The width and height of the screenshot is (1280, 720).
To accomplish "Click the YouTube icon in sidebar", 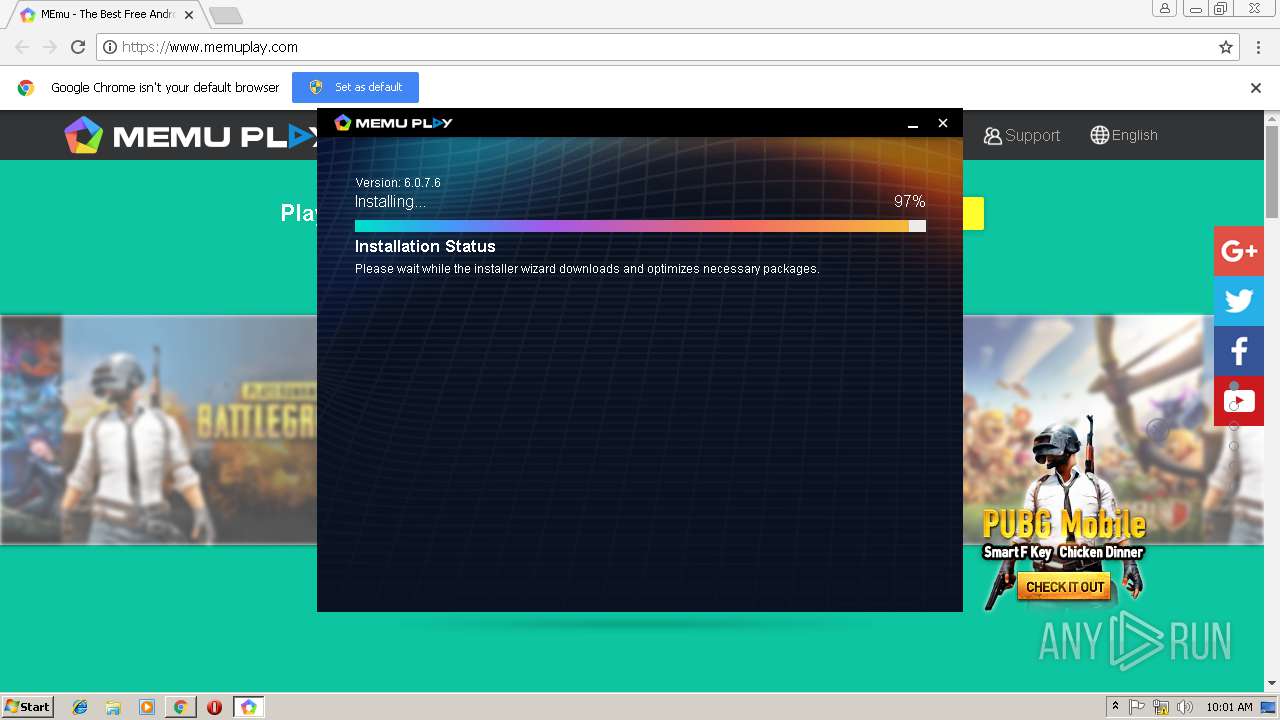I will coord(1239,401).
